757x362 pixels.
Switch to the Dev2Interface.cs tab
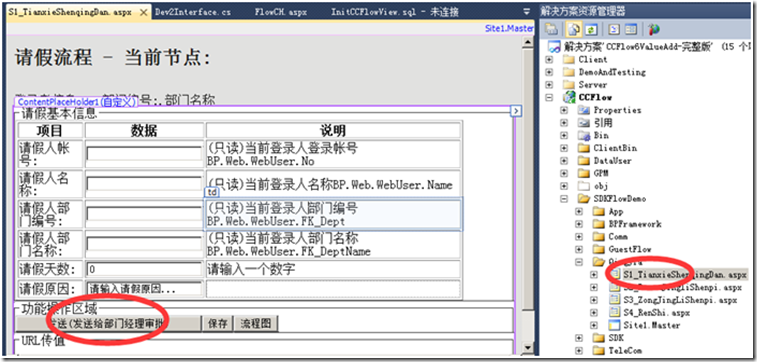coord(193,13)
